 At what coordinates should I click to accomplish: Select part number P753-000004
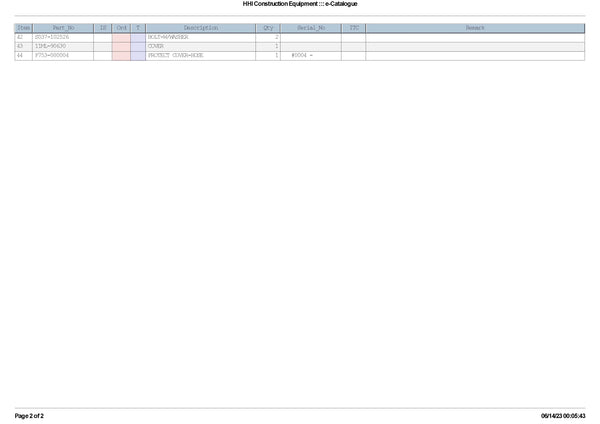tap(53, 55)
